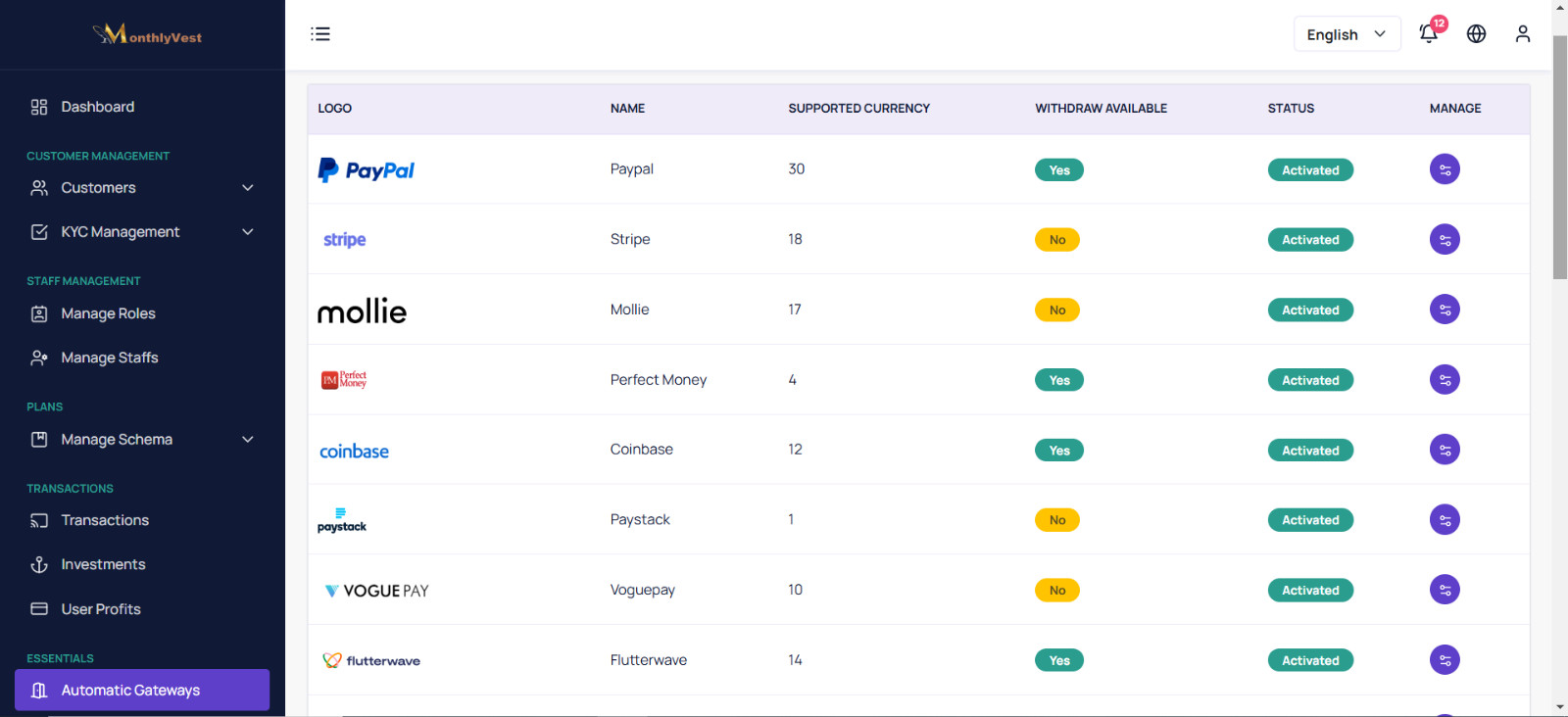Open Manage Roles page
This screenshot has height=717, width=1568.
tap(142, 313)
